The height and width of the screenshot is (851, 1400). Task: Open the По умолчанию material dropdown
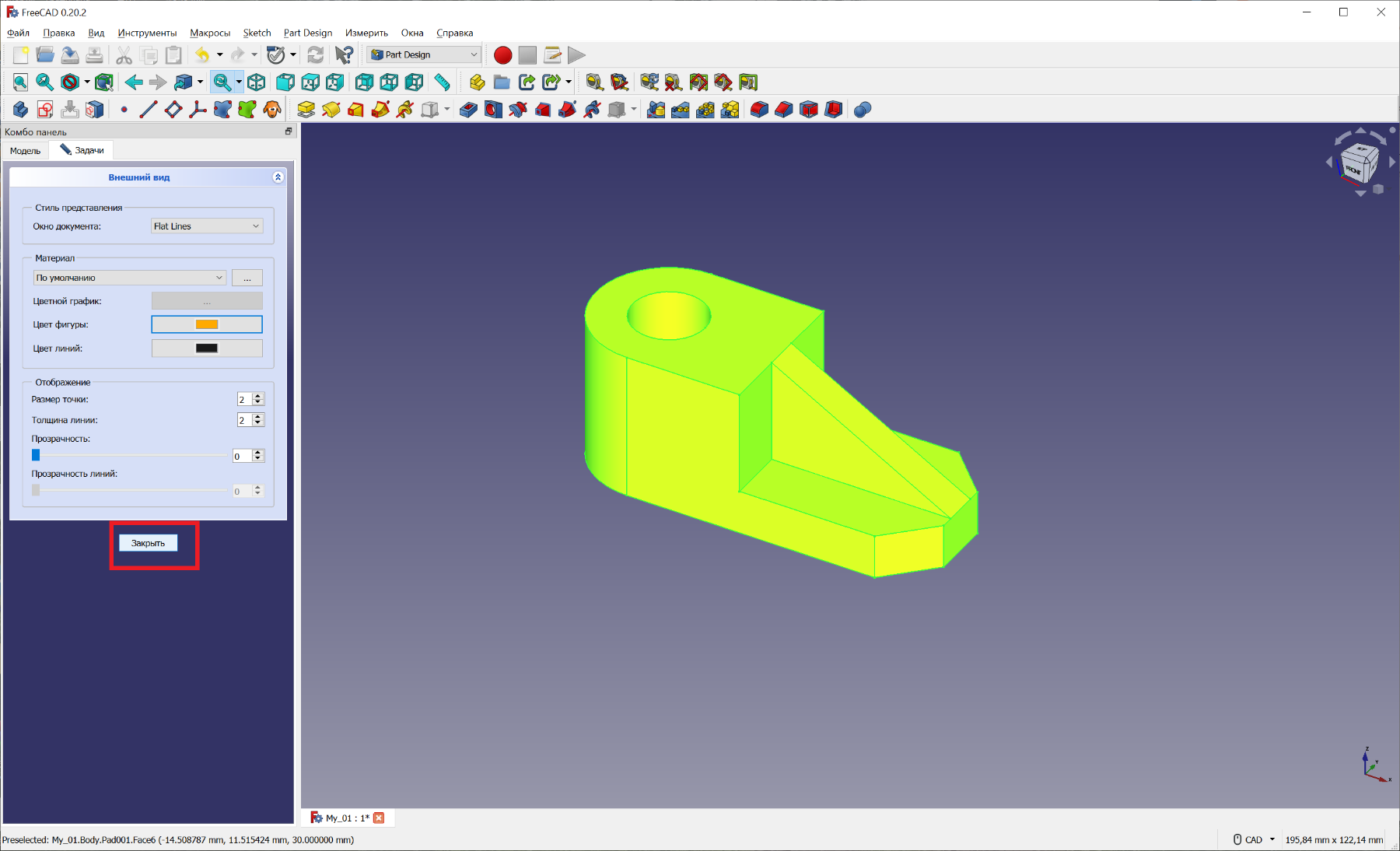point(129,278)
